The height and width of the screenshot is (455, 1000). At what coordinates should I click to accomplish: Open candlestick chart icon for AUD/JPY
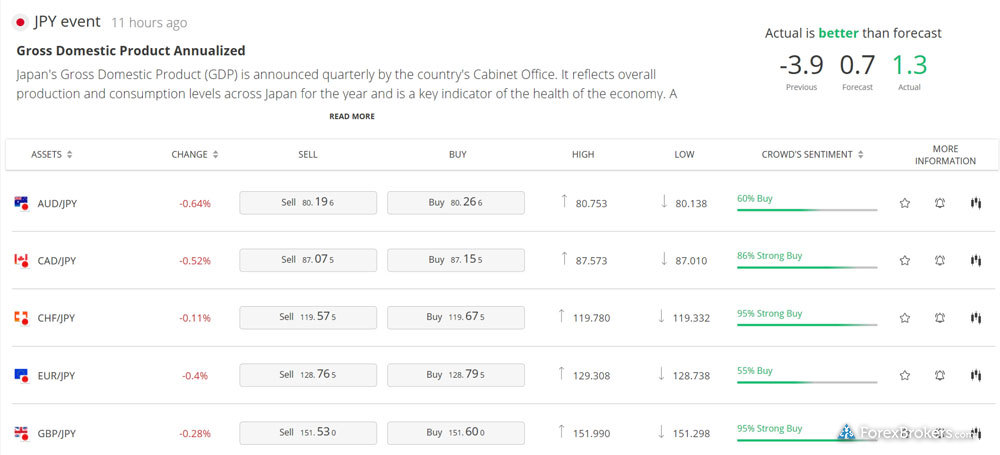(x=975, y=204)
